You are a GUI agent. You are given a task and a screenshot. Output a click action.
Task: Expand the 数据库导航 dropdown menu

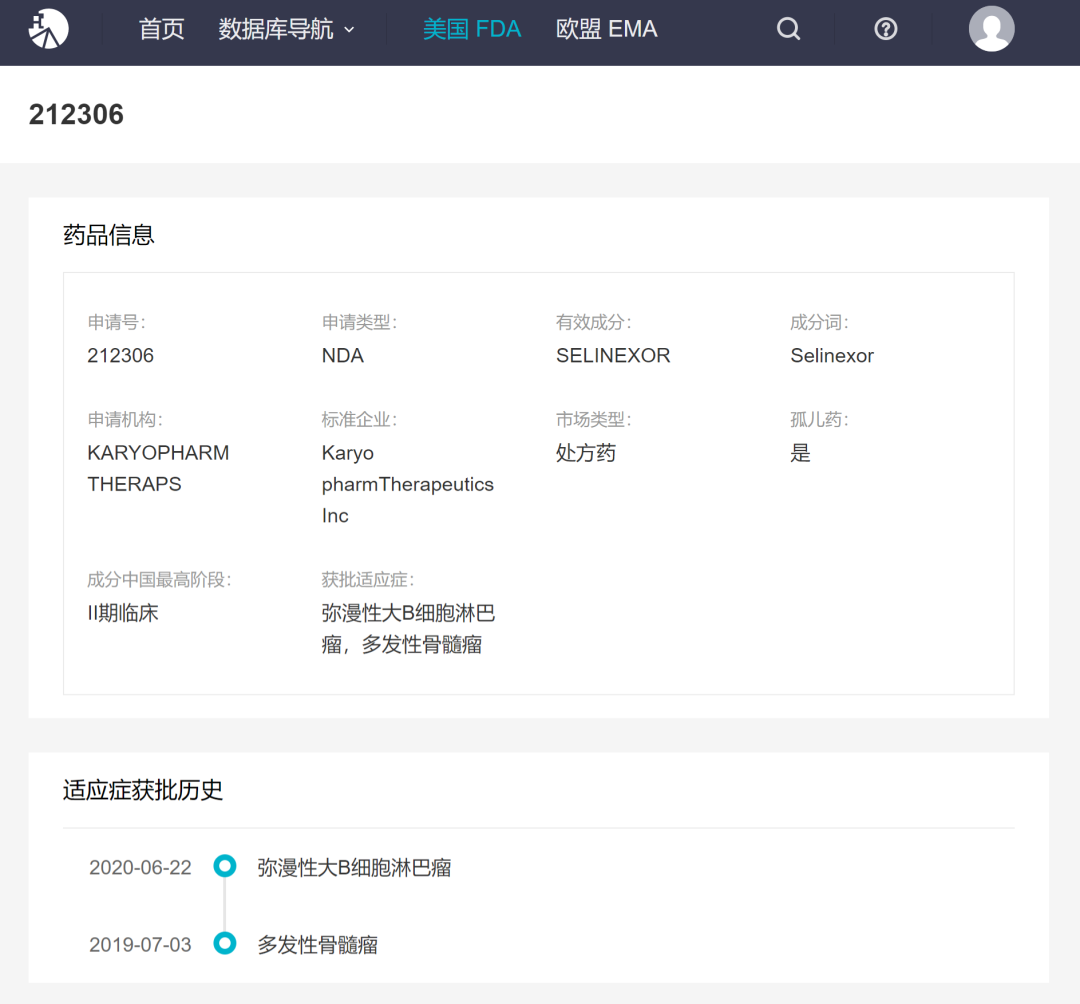pyautogui.click(x=286, y=29)
